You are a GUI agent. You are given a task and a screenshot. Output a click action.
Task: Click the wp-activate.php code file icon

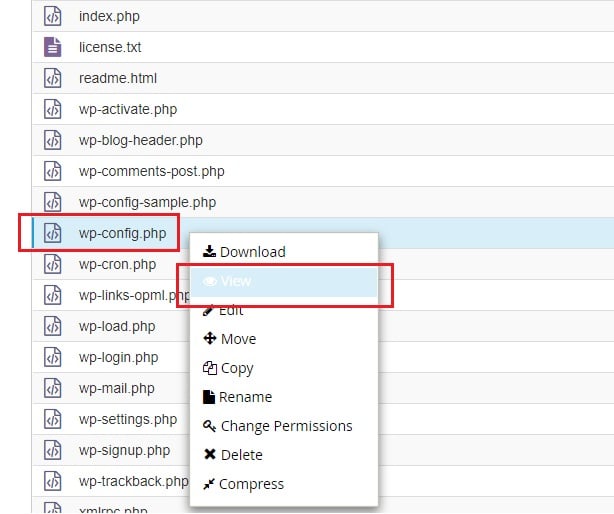pyautogui.click(x=53, y=109)
